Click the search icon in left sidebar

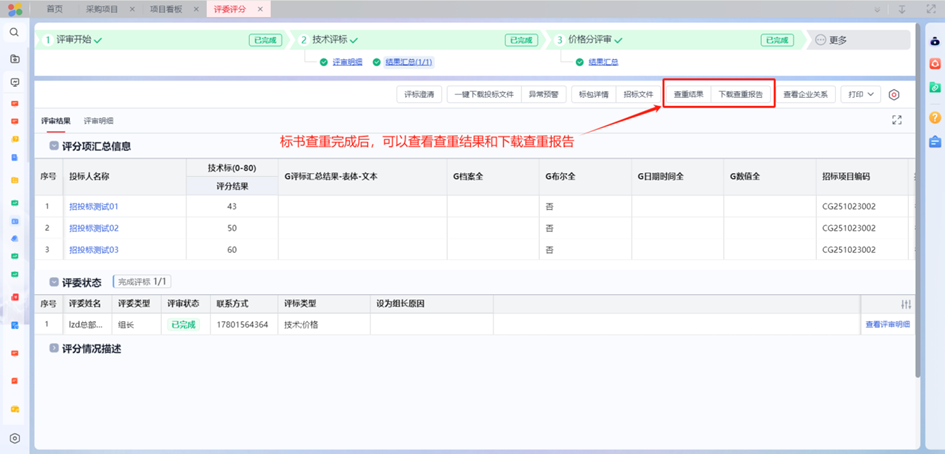pyautogui.click(x=14, y=33)
